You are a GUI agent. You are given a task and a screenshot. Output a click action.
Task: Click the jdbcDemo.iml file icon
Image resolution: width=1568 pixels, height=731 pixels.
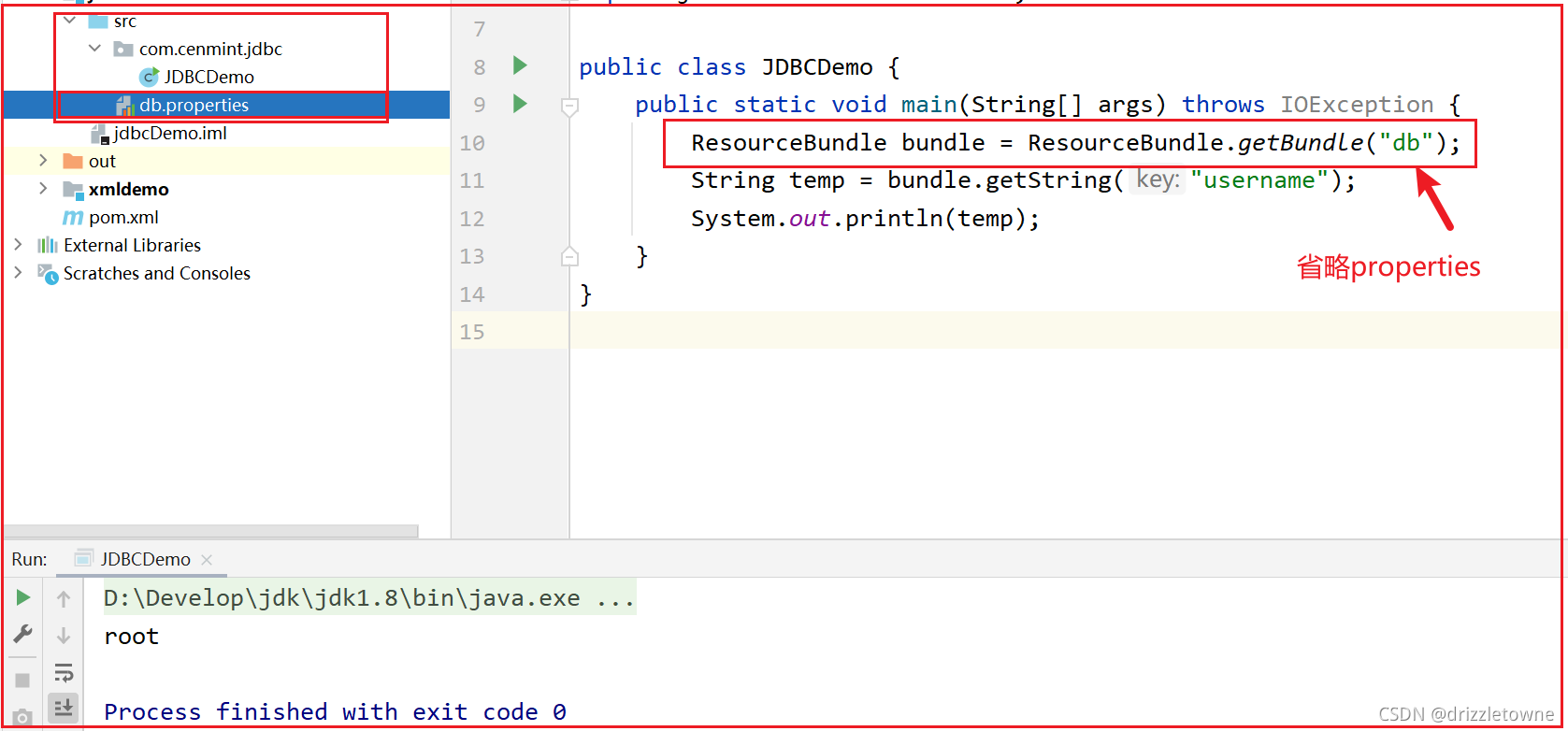point(99,134)
